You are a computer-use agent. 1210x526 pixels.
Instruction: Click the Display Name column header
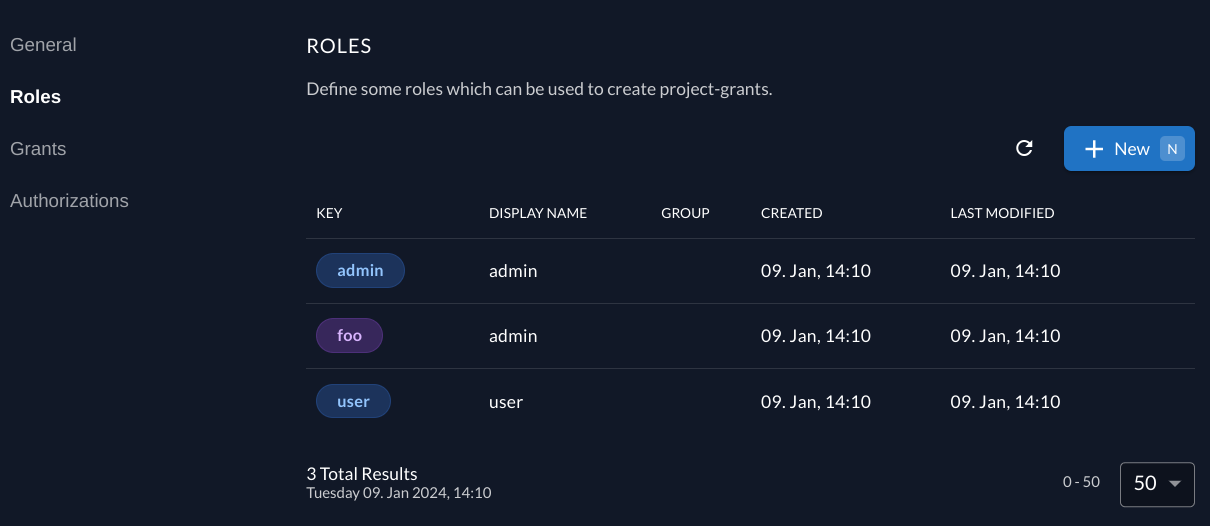[538, 213]
